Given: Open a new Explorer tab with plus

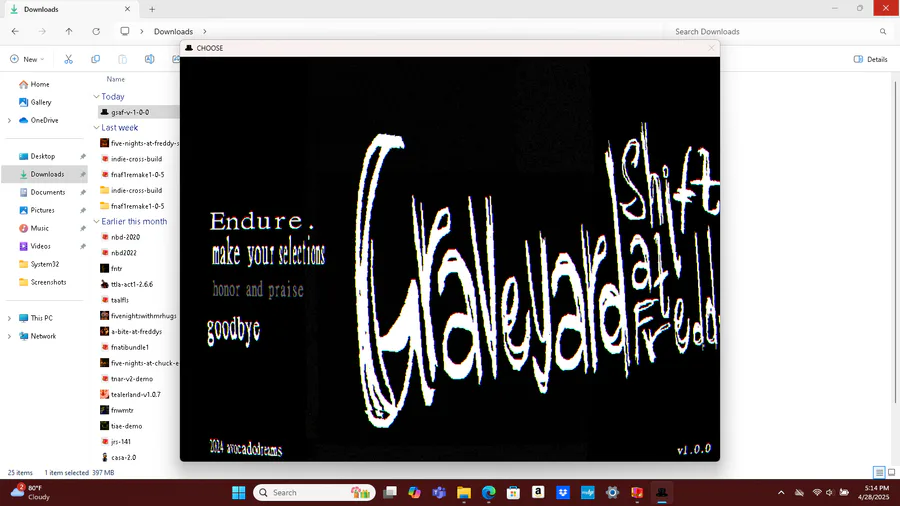Looking at the screenshot, I should (152, 9).
